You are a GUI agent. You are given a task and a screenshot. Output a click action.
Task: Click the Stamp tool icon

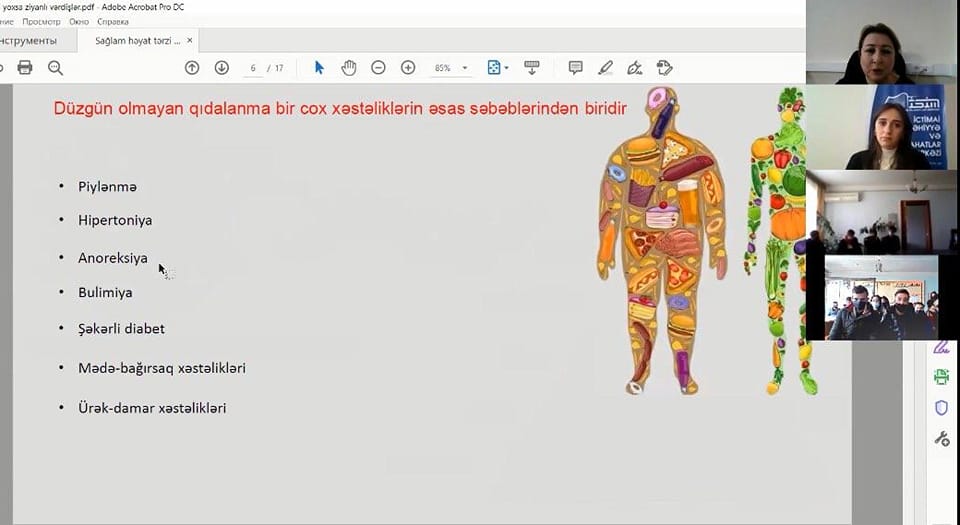664,67
